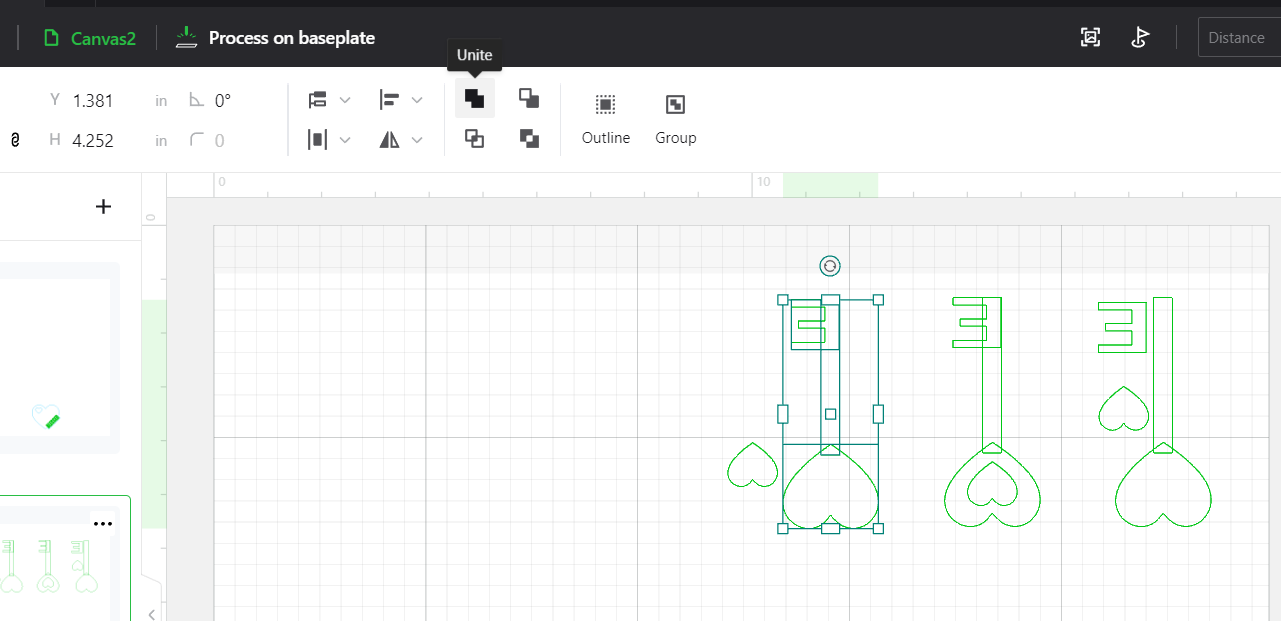1281x621 pixels.
Task: Open the flip options dropdown chevron
Action: [x=417, y=139]
